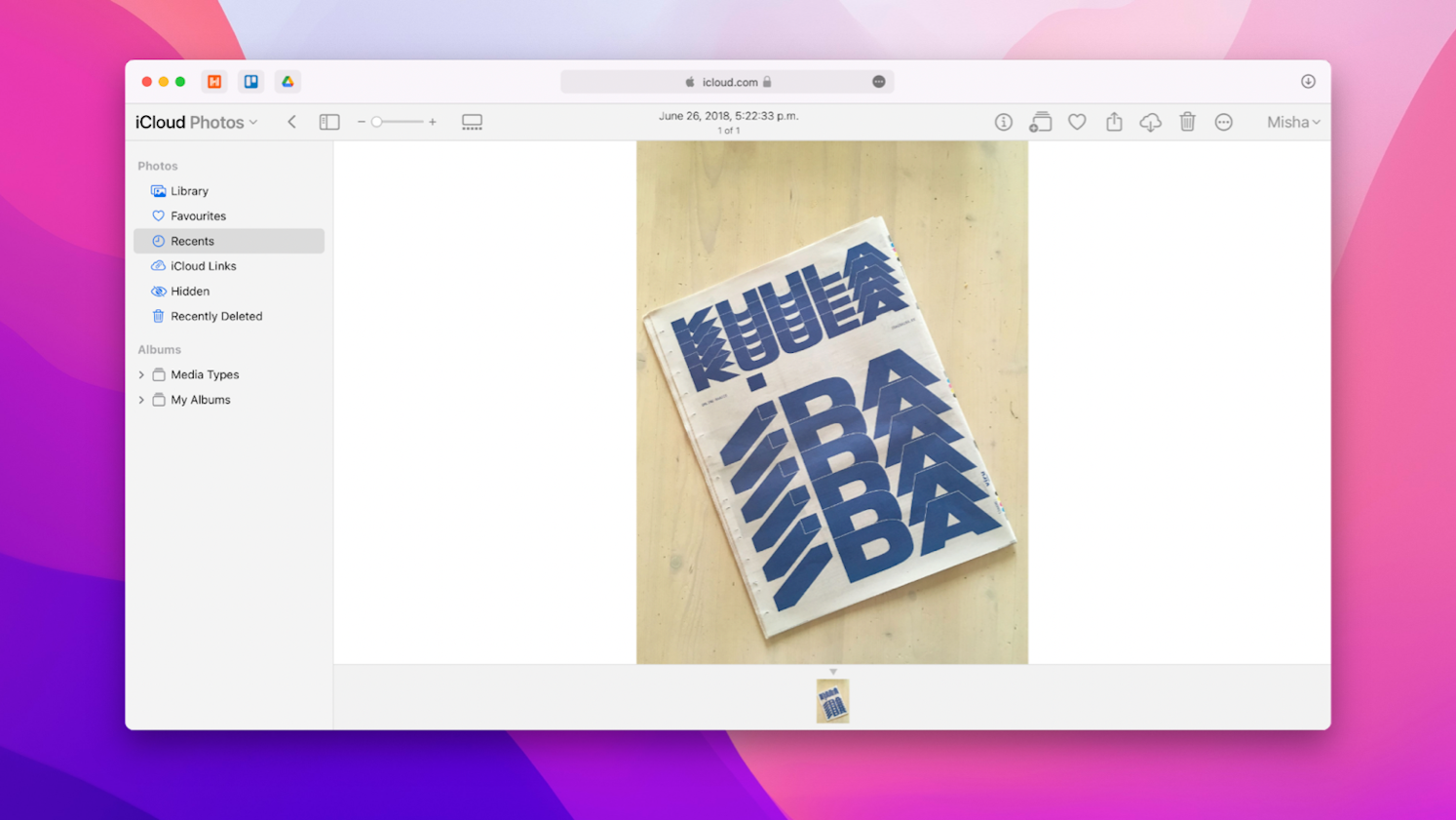The image size is (1456, 820).
Task: Delete the current photo
Action: [1187, 122]
